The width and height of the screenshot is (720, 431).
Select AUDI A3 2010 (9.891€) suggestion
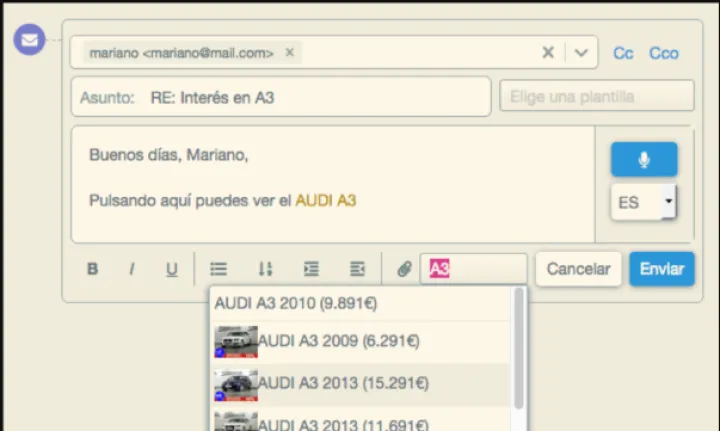360,303
